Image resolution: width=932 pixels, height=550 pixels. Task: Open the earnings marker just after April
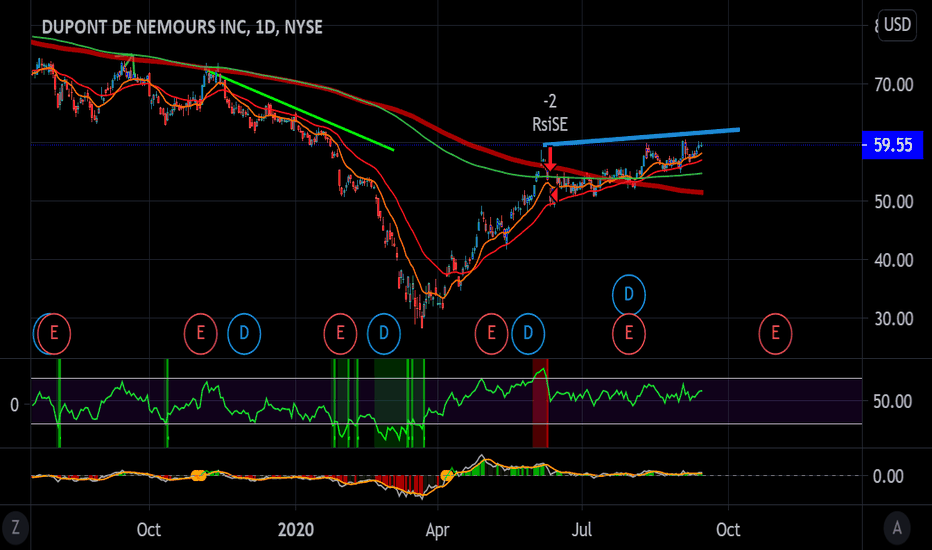(491, 333)
